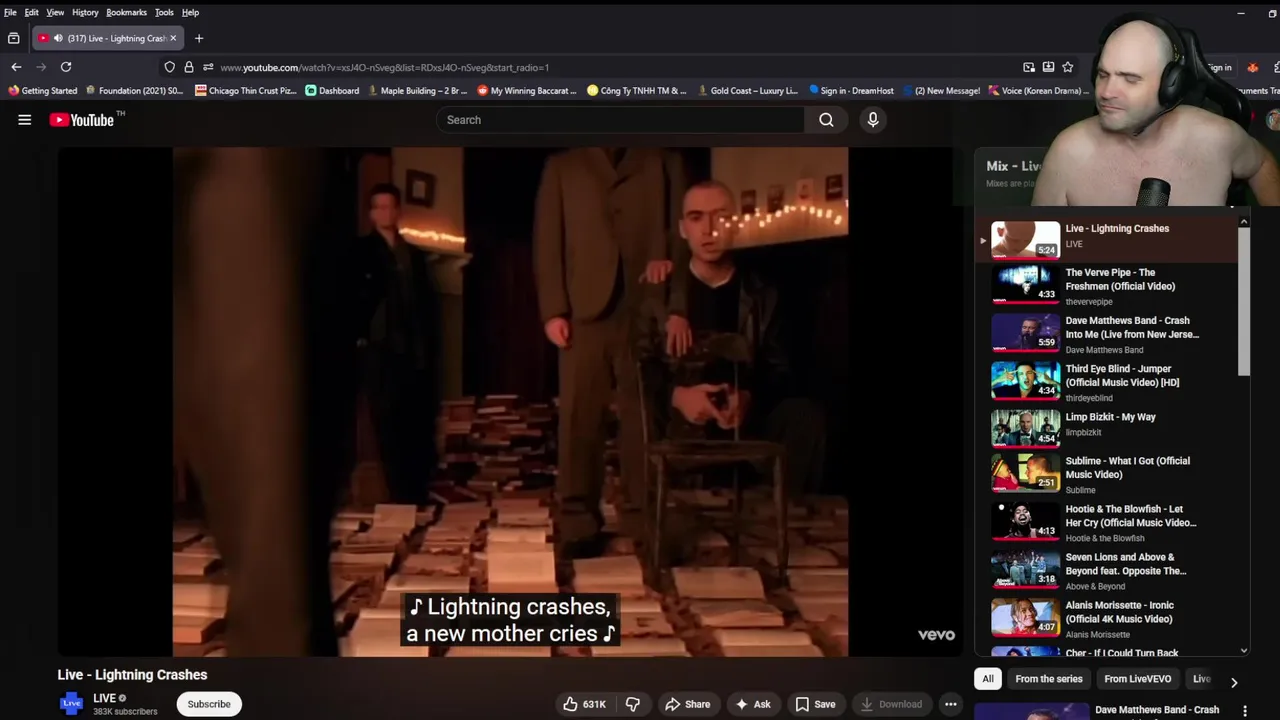Click the 383K subscribers text

coord(125,712)
